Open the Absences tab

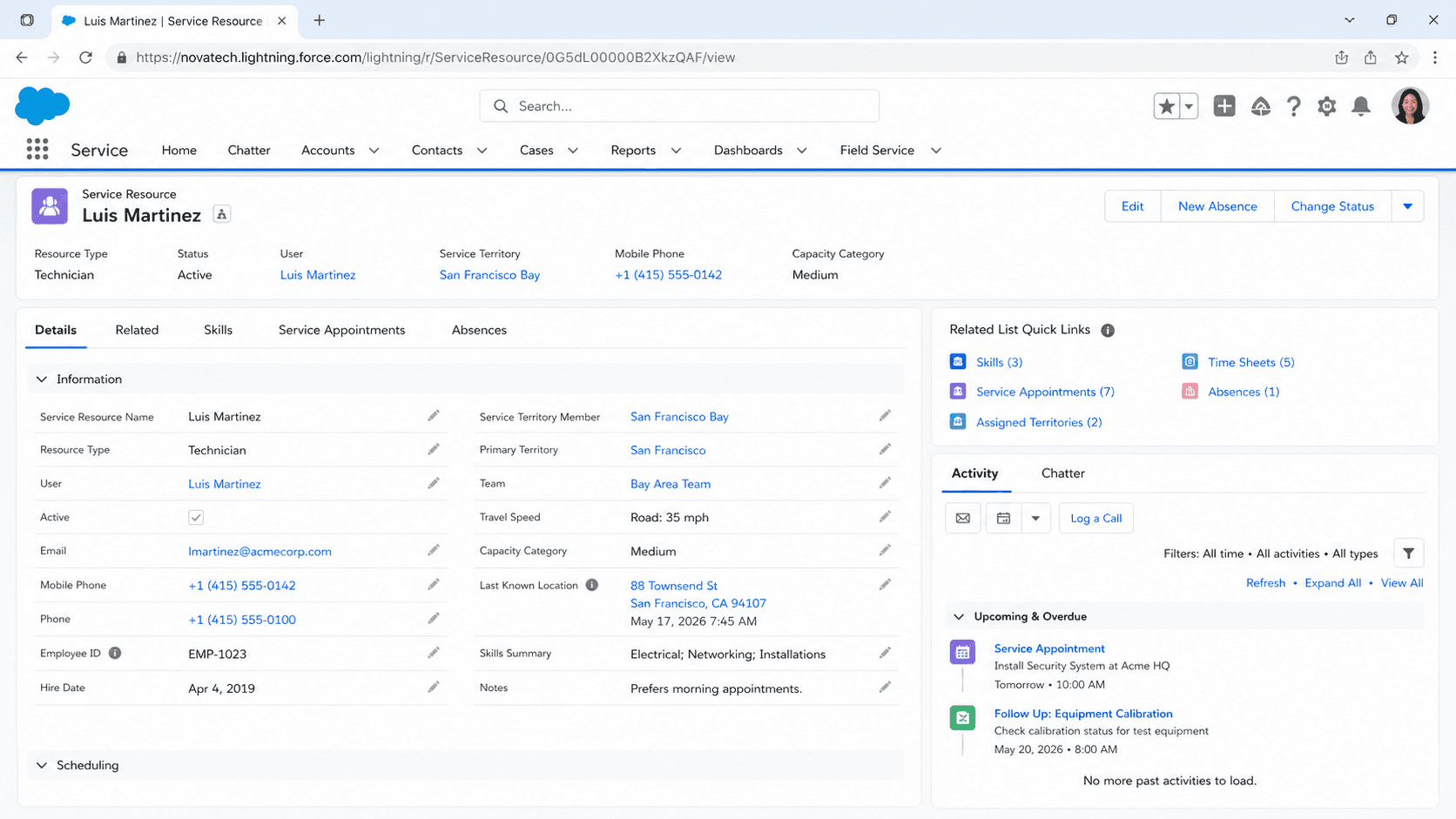click(479, 330)
